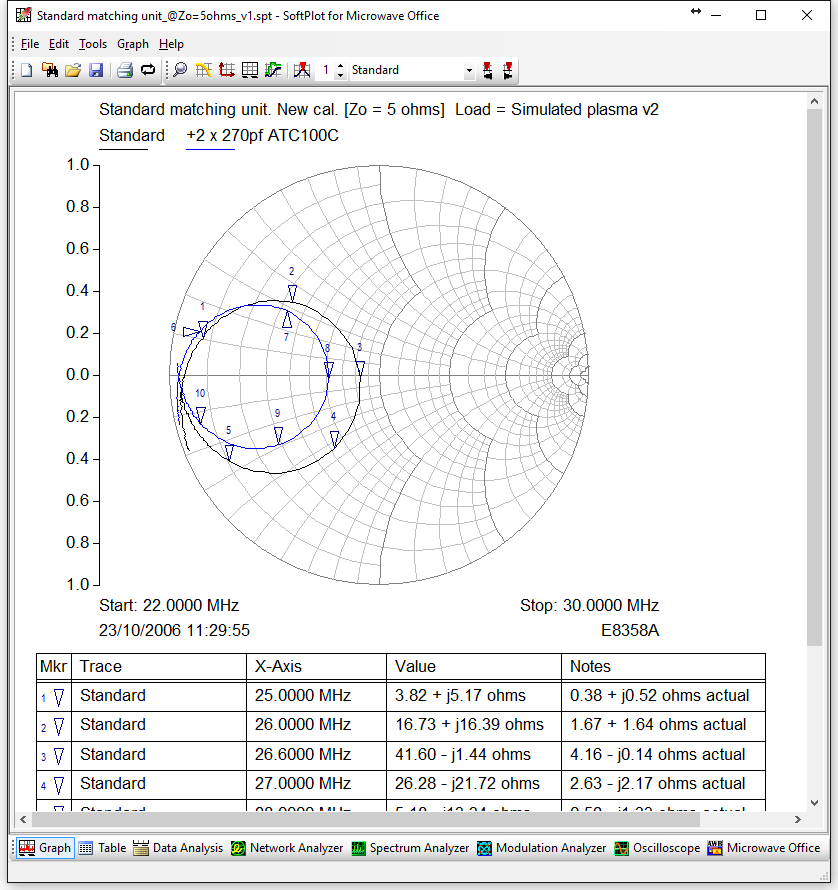Switch to Data Analysis view
The width and height of the screenshot is (838, 890).
(178, 848)
